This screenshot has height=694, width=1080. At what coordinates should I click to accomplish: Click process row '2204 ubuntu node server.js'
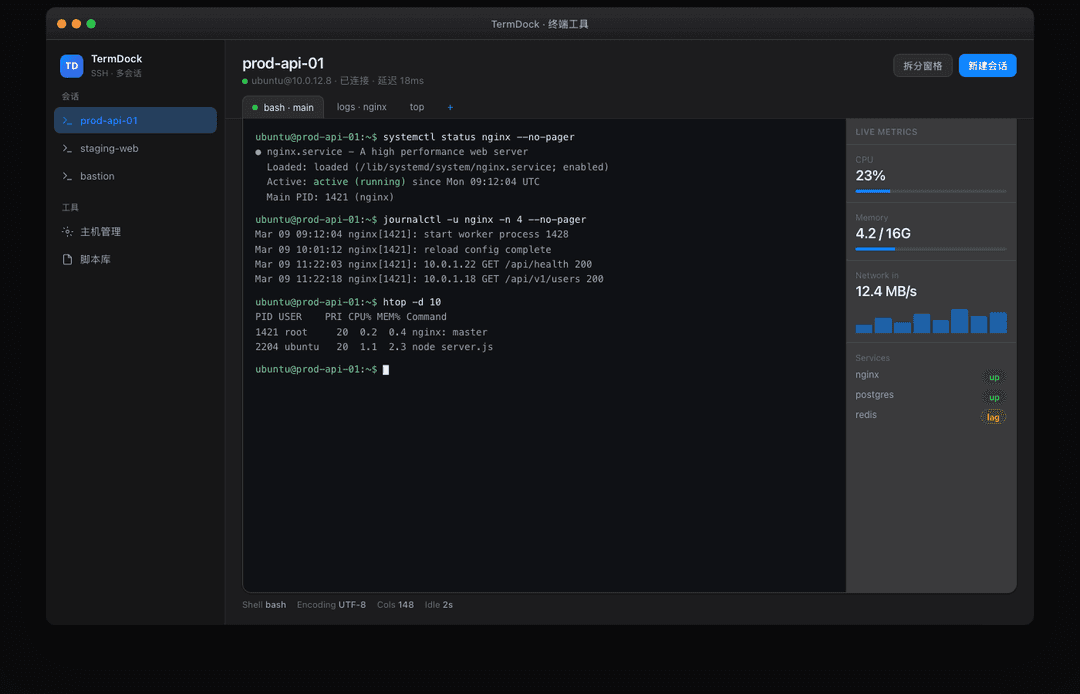(x=374, y=347)
